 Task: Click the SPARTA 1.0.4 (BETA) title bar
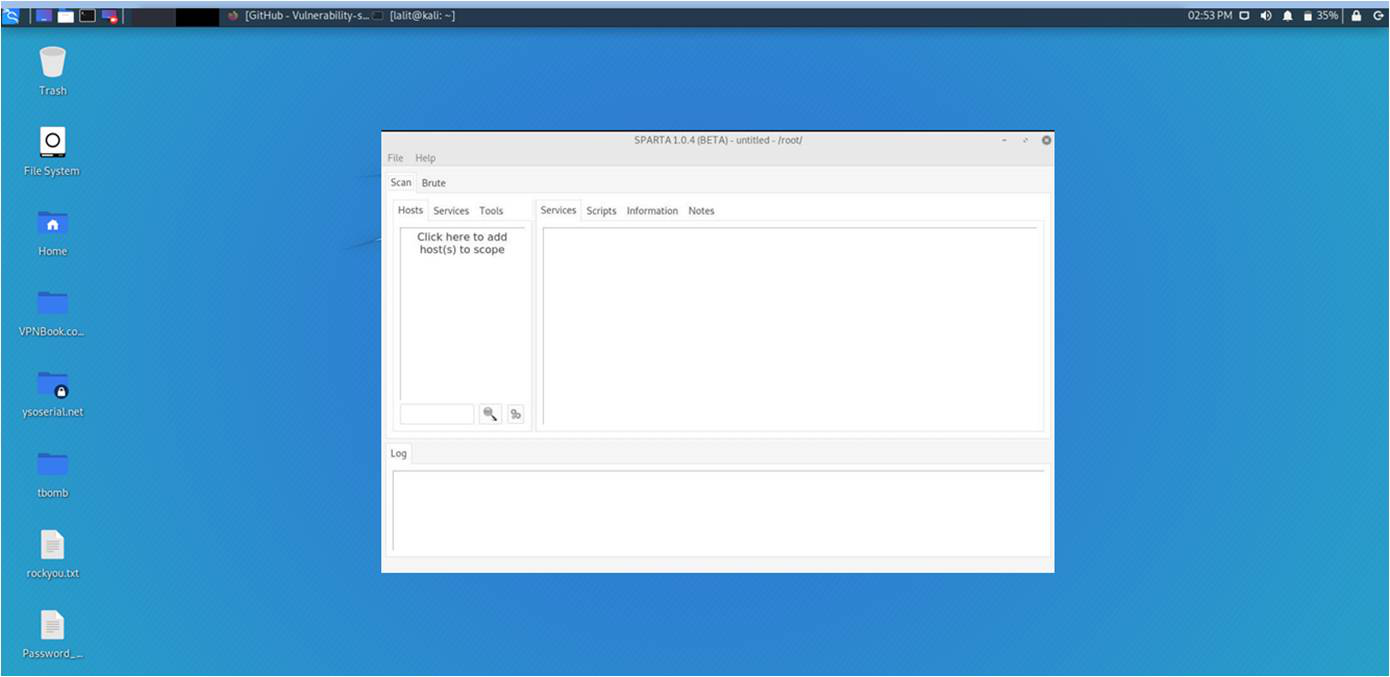pyautogui.click(x=718, y=140)
